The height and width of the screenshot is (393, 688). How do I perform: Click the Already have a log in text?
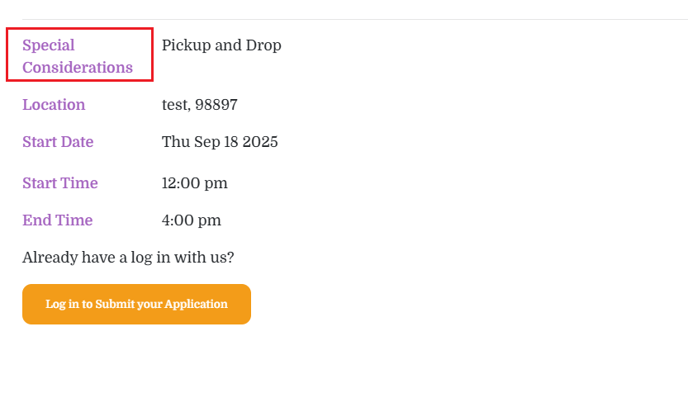(x=128, y=258)
